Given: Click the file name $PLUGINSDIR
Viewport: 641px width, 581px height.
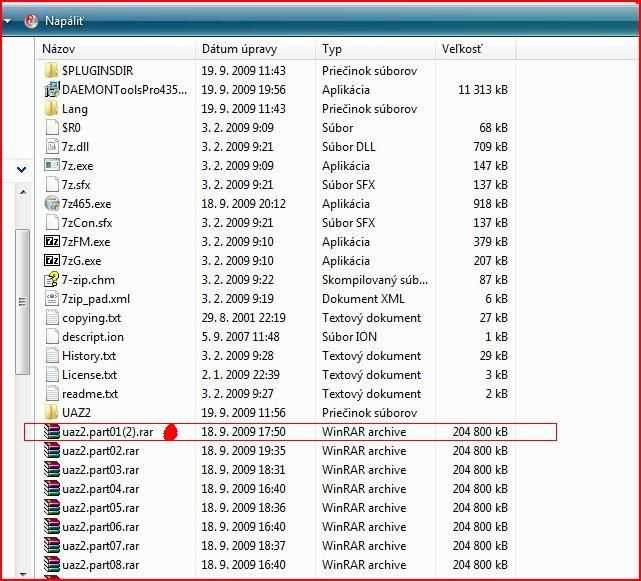Looking at the screenshot, I should (x=97, y=71).
